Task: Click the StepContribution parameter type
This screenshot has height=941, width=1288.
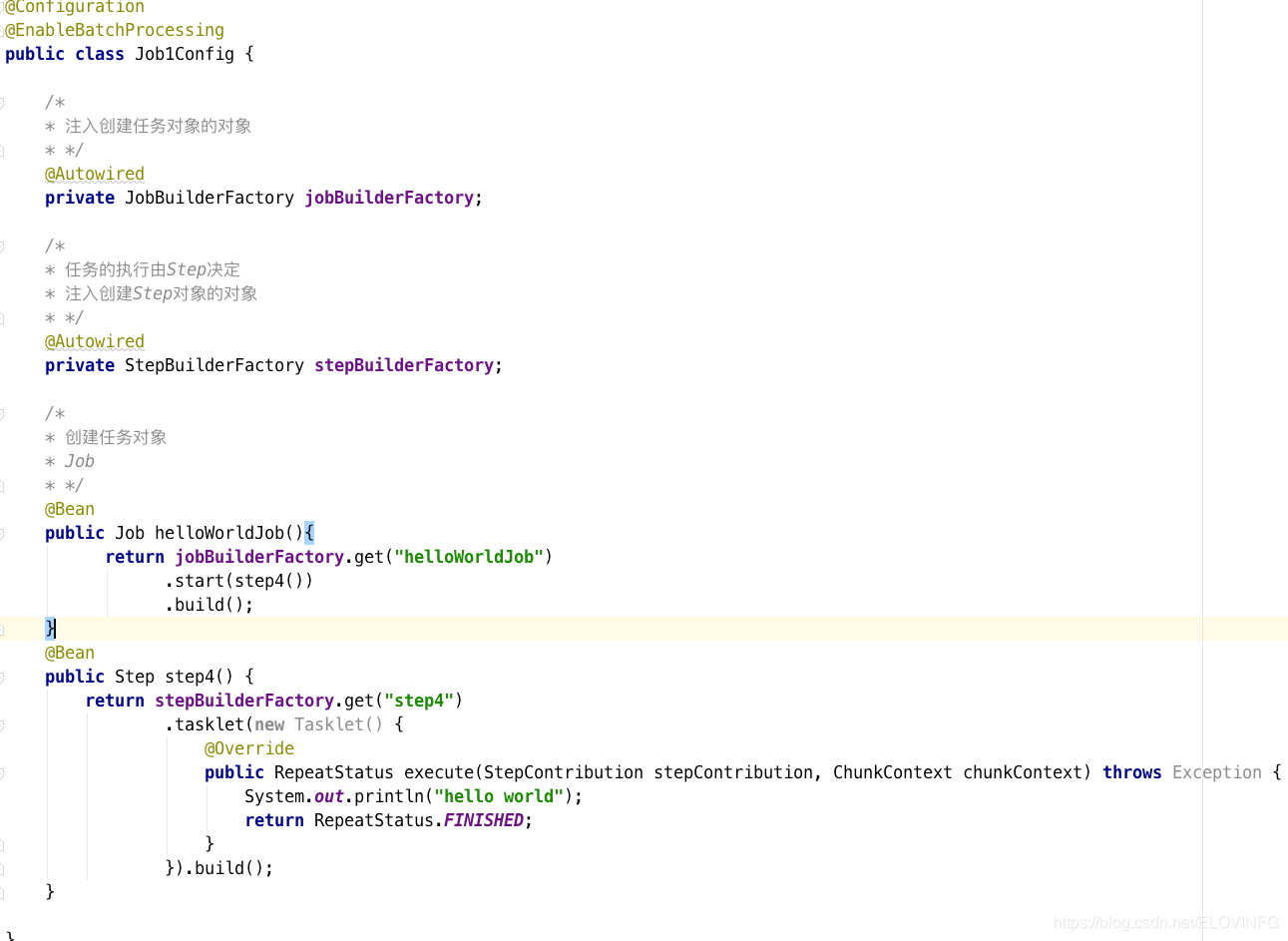Action: [x=564, y=772]
